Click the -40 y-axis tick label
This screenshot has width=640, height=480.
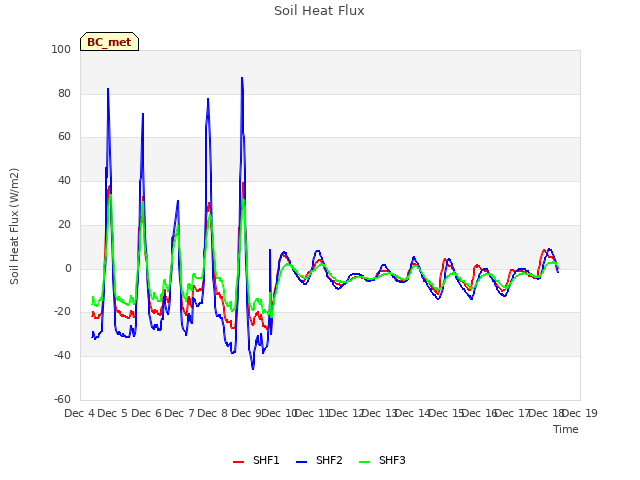click(62, 356)
